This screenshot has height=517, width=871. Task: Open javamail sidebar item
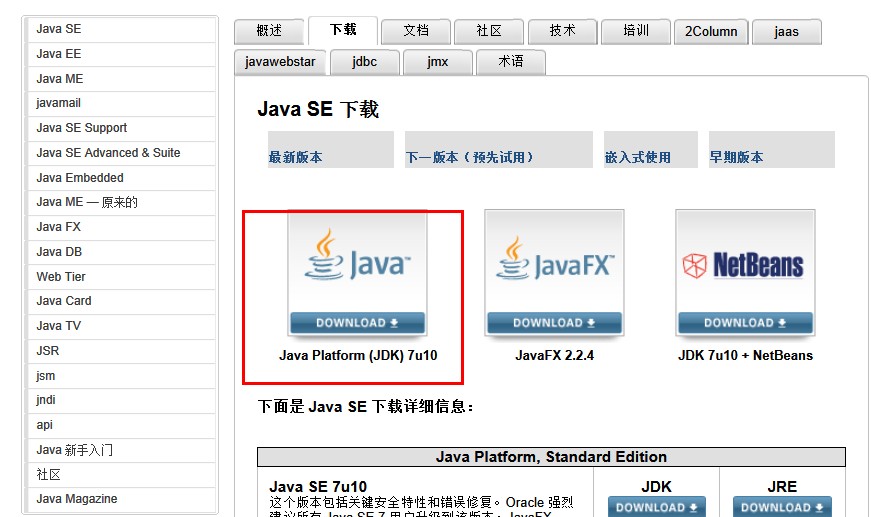tap(121, 103)
